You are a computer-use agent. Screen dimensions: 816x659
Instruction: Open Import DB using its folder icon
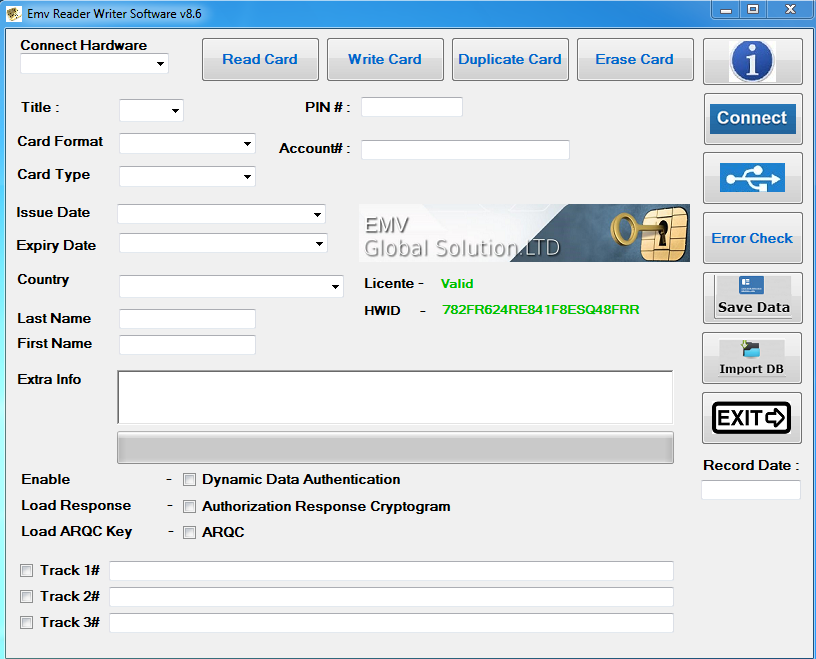coord(751,358)
